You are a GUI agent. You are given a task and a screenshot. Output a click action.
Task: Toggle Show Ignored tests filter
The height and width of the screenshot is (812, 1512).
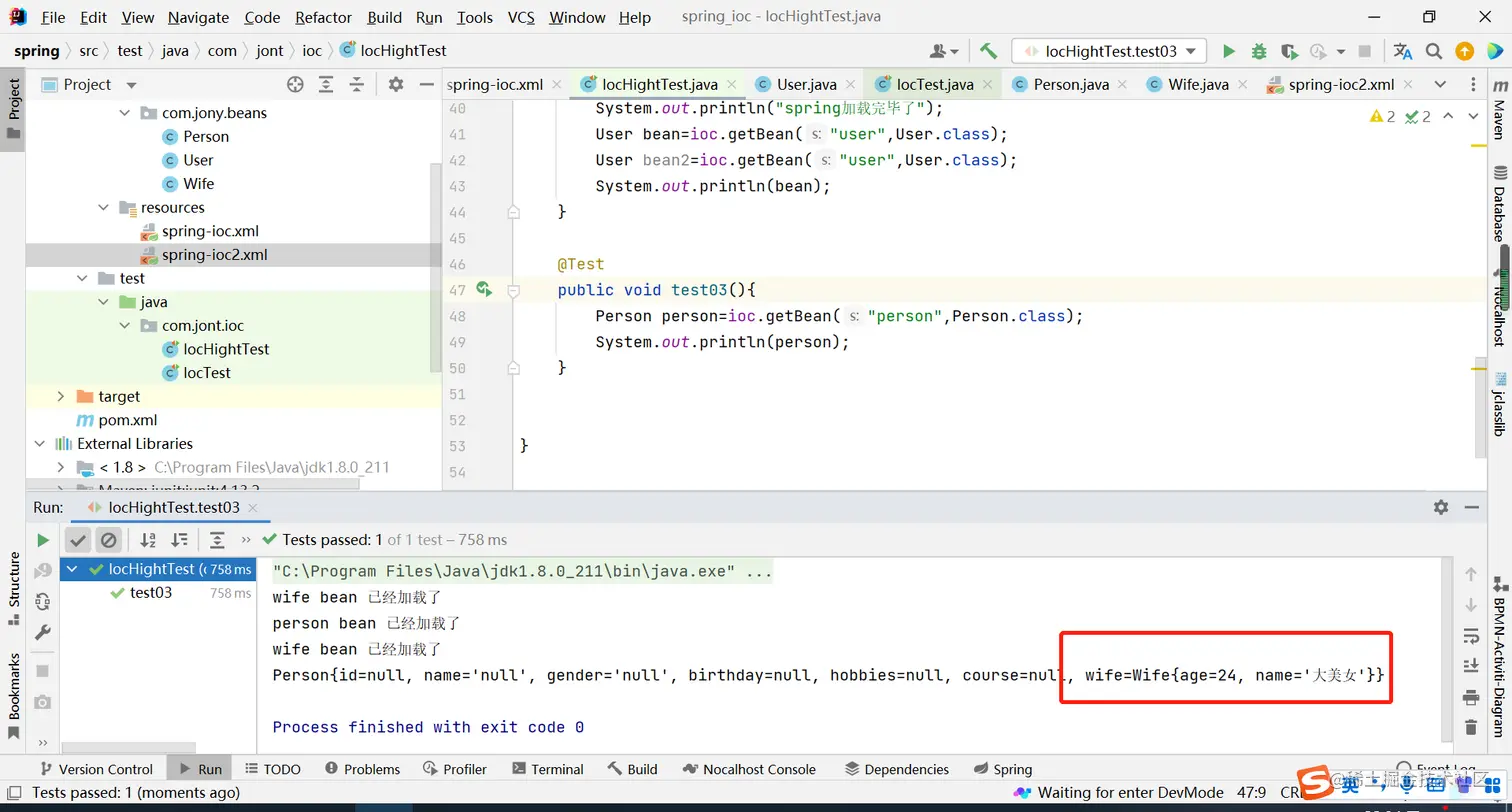pyautogui.click(x=108, y=540)
